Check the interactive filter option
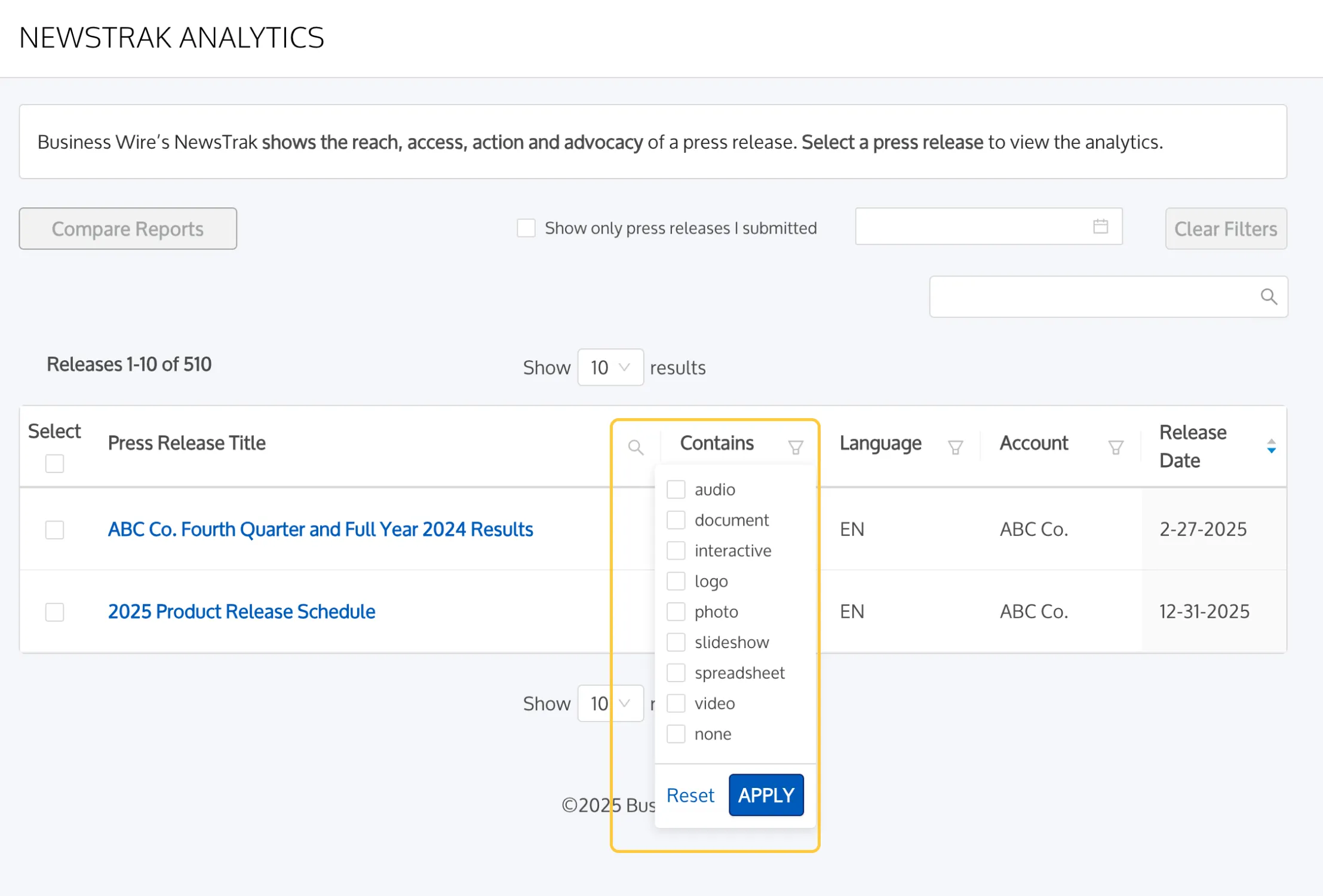The width and height of the screenshot is (1323, 896). [676, 550]
